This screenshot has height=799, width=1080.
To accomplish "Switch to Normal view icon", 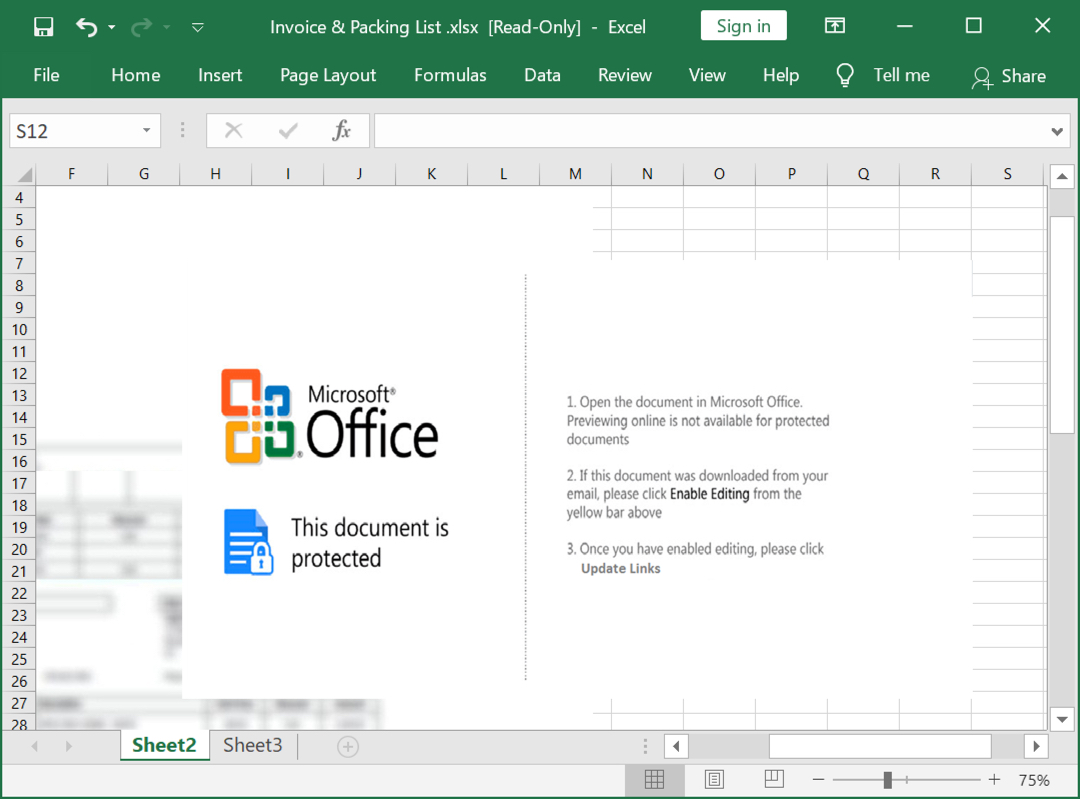I will coord(654,780).
